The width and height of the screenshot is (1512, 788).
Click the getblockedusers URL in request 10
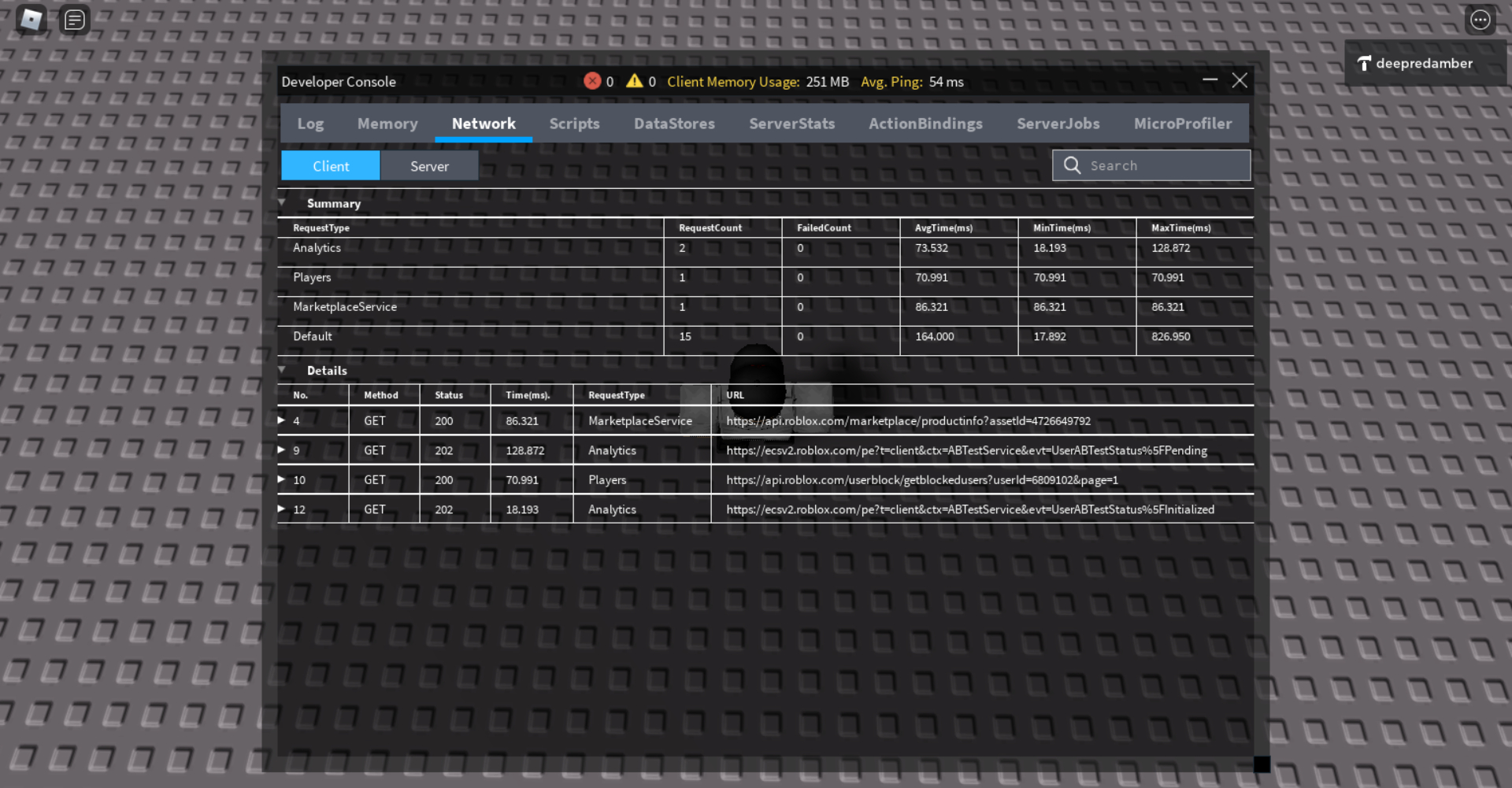[922, 479]
